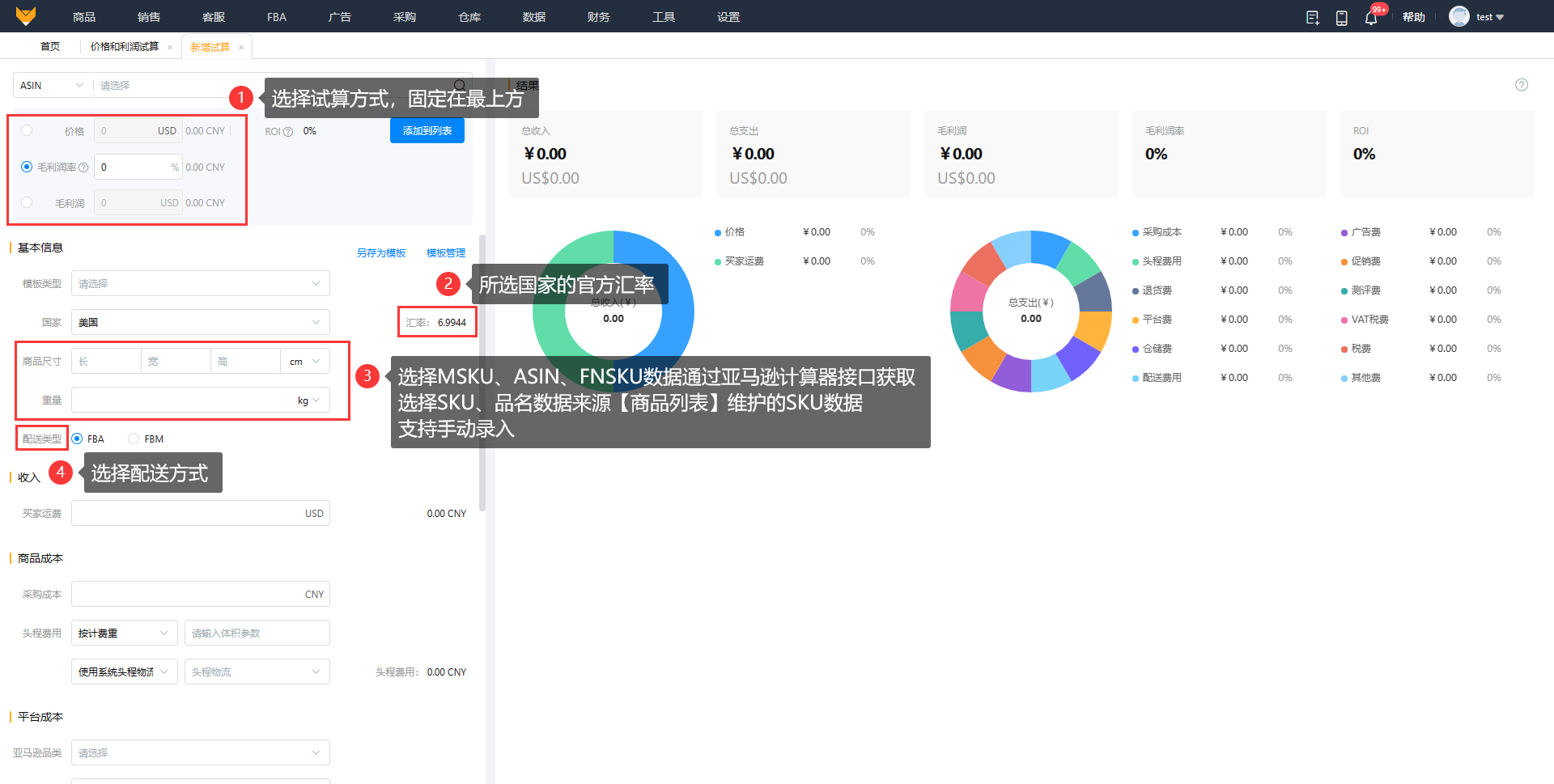Screen dimensions: 1554x784
Task: Open the 财务 menu
Action: (x=599, y=17)
